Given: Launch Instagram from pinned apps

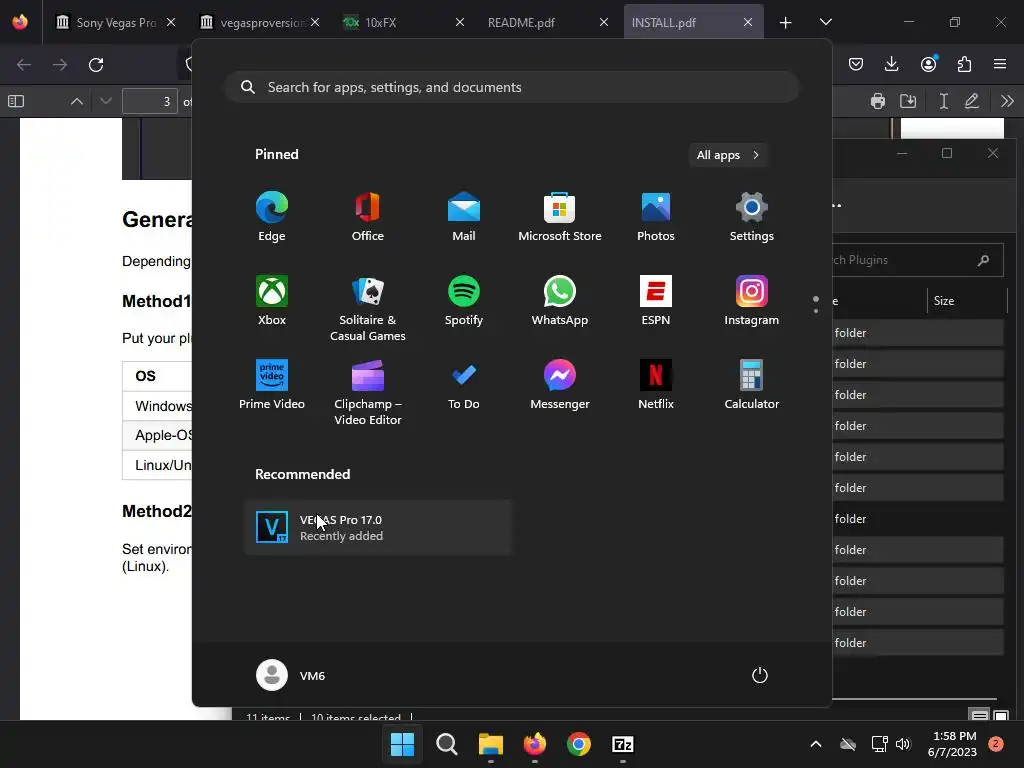Looking at the screenshot, I should [x=752, y=300].
